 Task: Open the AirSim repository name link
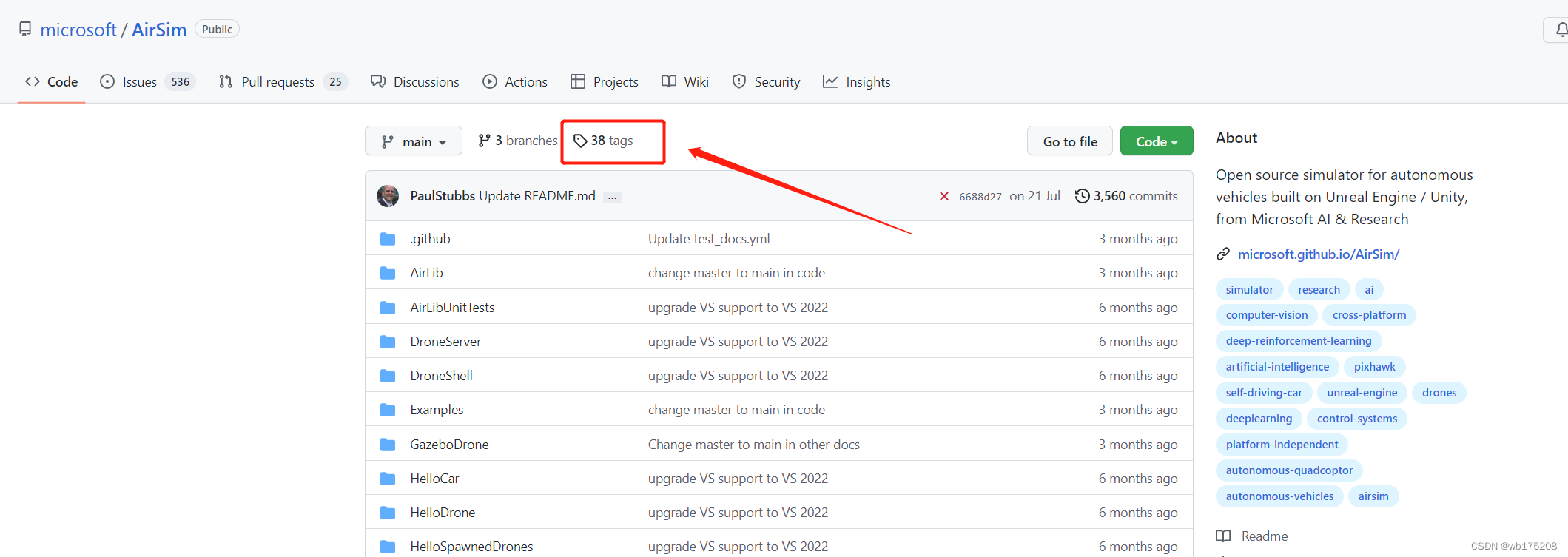tap(159, 30)
